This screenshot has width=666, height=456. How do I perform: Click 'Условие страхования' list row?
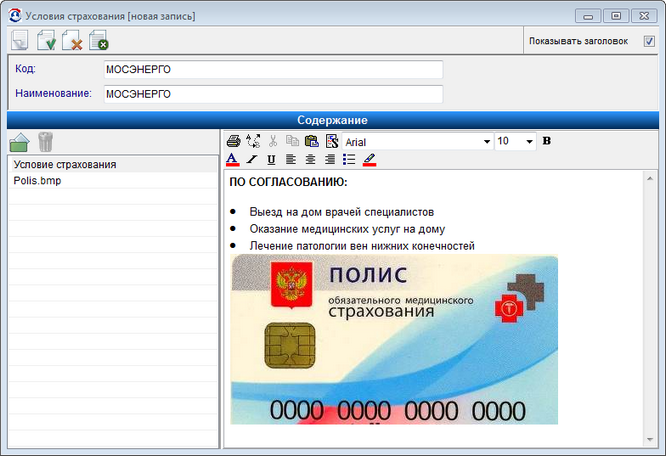[113, 164]
